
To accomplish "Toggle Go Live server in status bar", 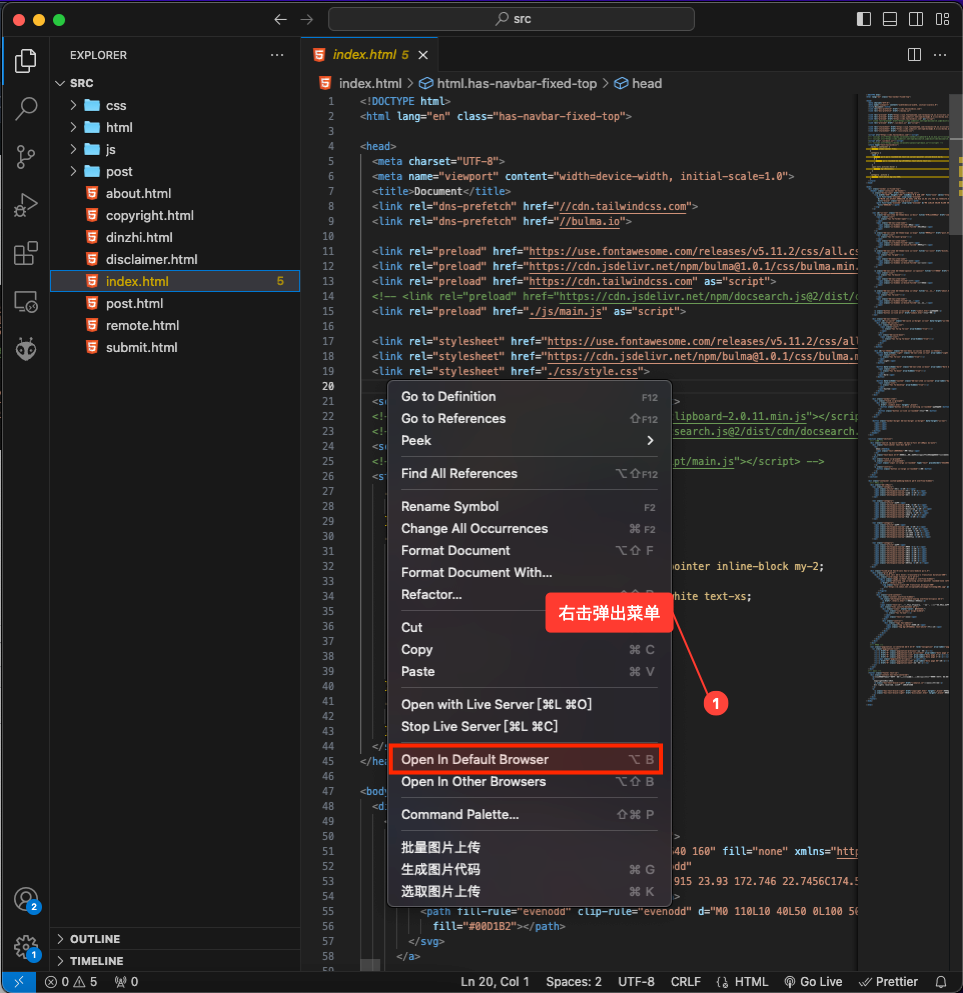I will click(813, 982).
